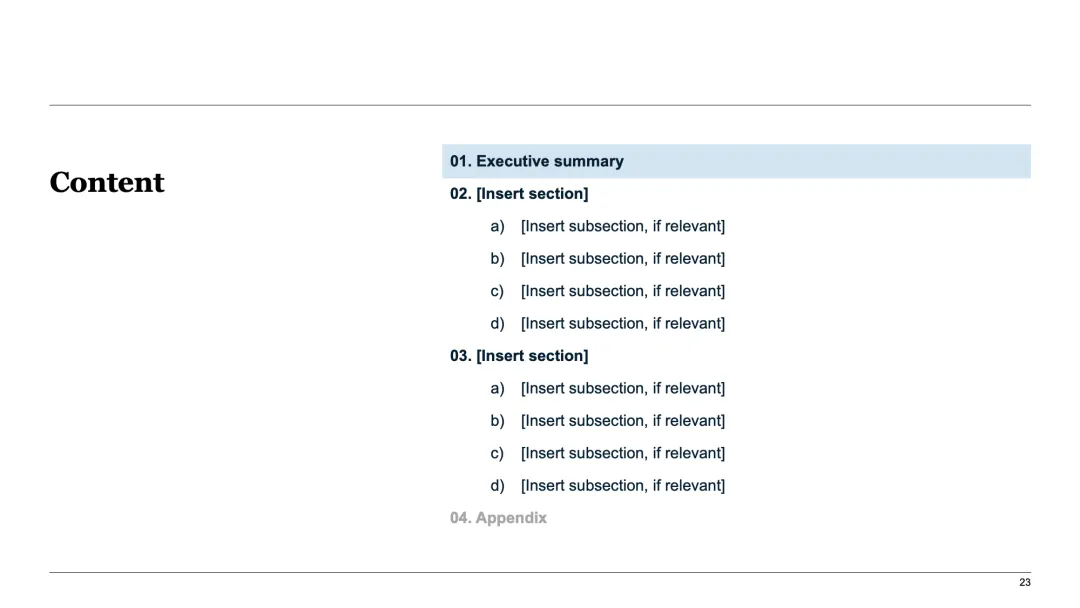Viewport: 1080px width, 608px height.
Task: Click the 02. [Insert section] heading
Action: [x=519, y=194]
